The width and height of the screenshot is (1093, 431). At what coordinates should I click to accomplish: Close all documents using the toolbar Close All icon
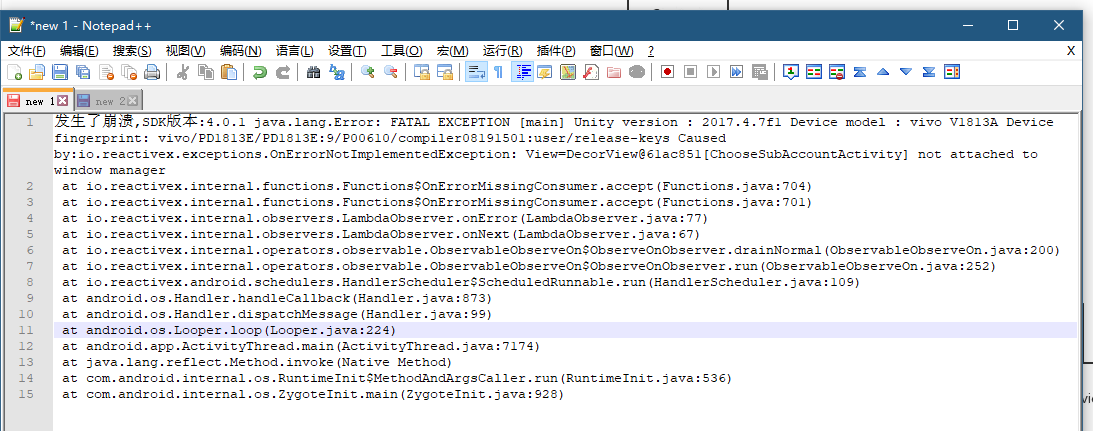(129, 72)
